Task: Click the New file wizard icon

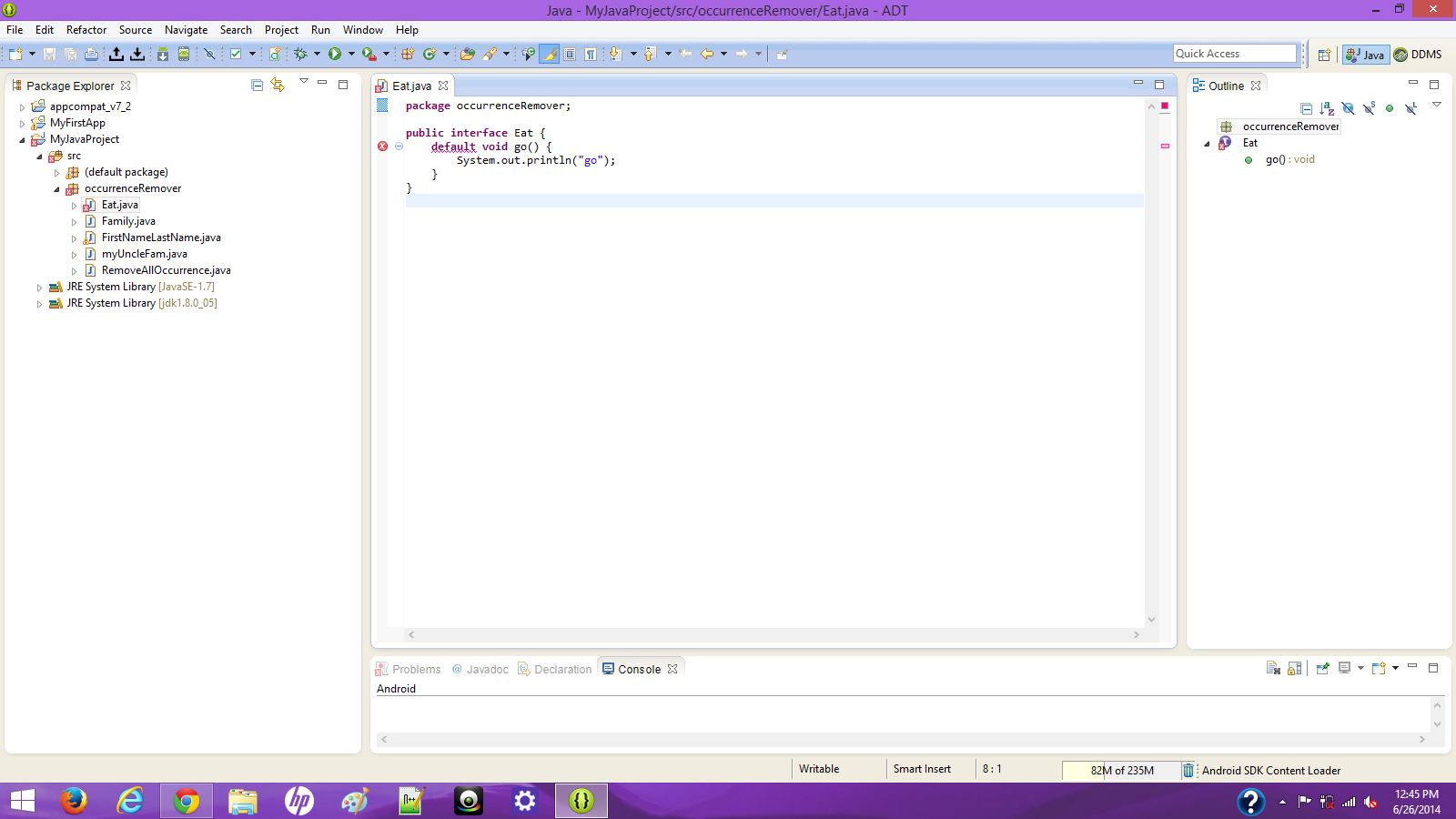Action: (x=15, y=54)
